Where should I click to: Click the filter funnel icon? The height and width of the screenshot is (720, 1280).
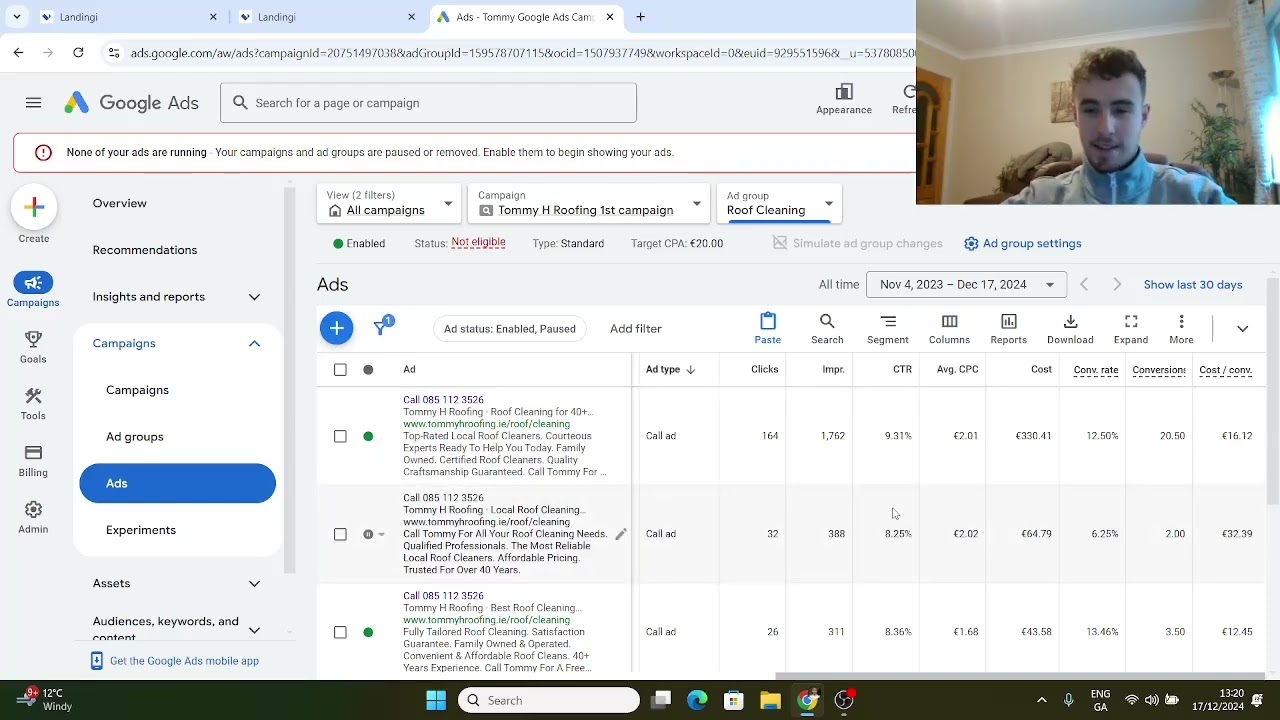coord(381,328)
